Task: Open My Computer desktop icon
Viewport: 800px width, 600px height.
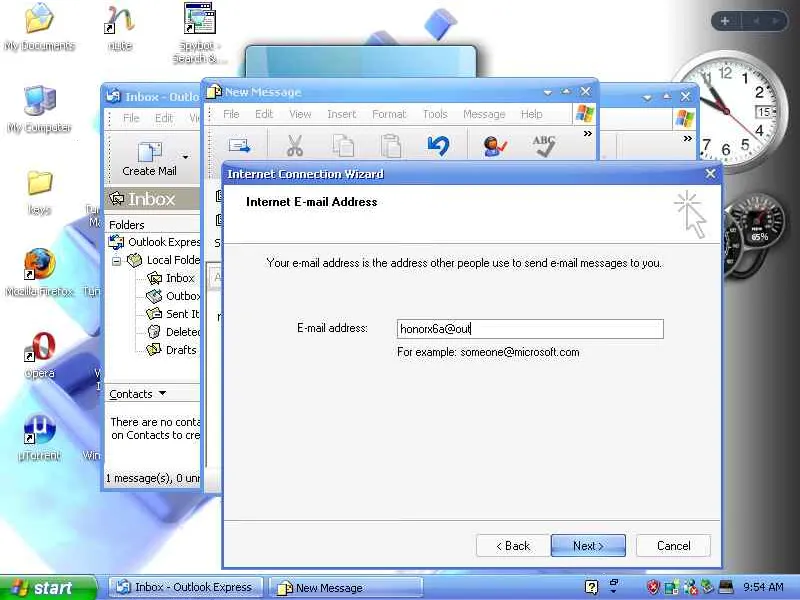Action: 39,109
